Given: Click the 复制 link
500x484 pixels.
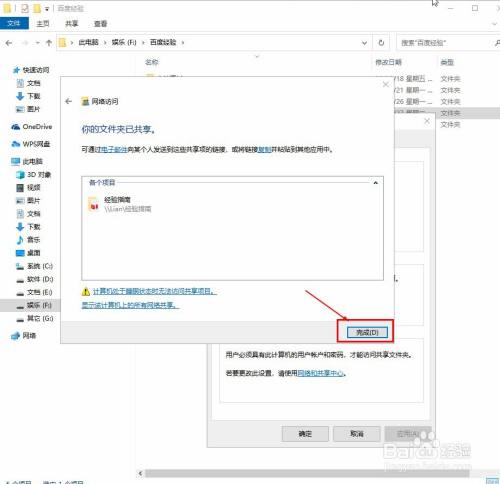Looking at the screenshot, I should tap(265, 150).
